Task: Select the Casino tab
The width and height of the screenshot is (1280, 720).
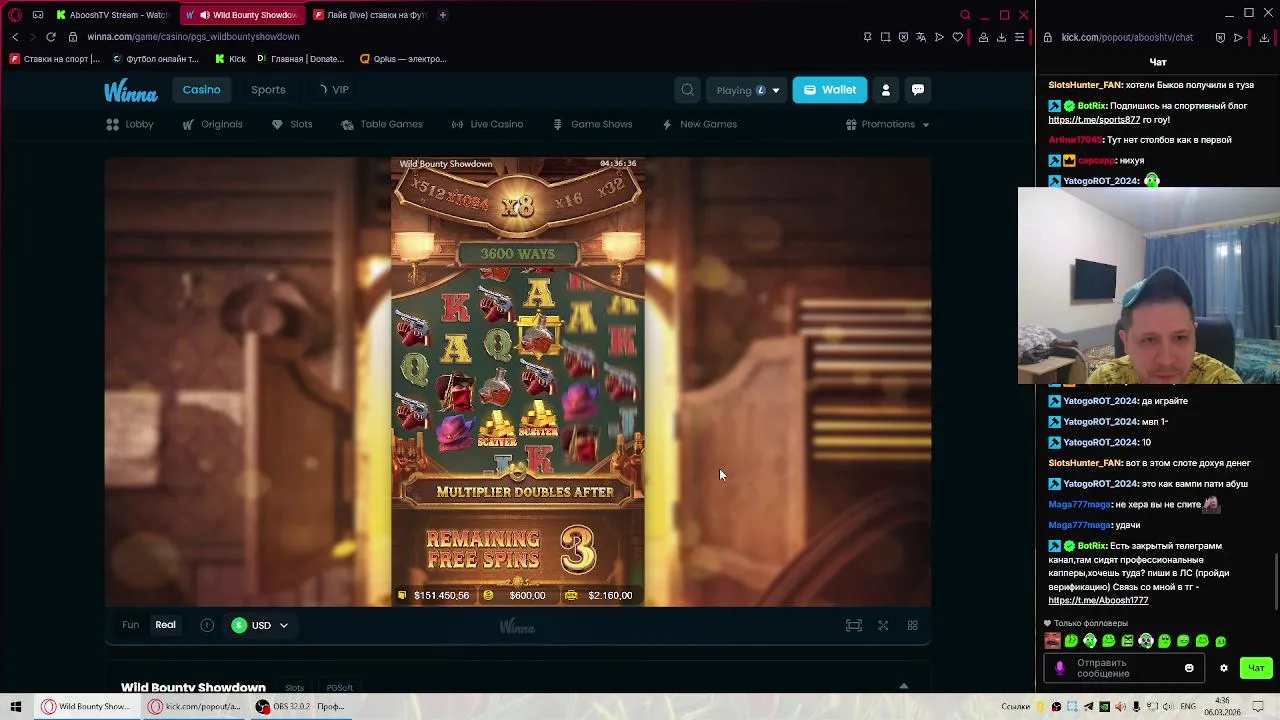Action: click(201, 90)
